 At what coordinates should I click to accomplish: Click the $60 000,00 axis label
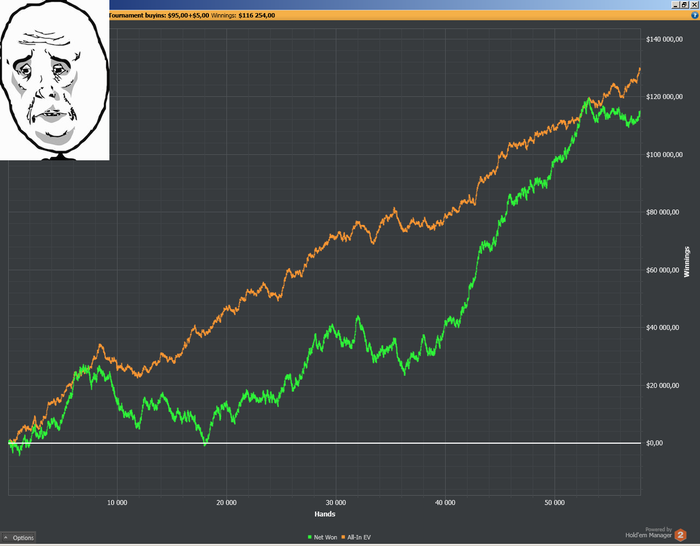coord(662,270)
